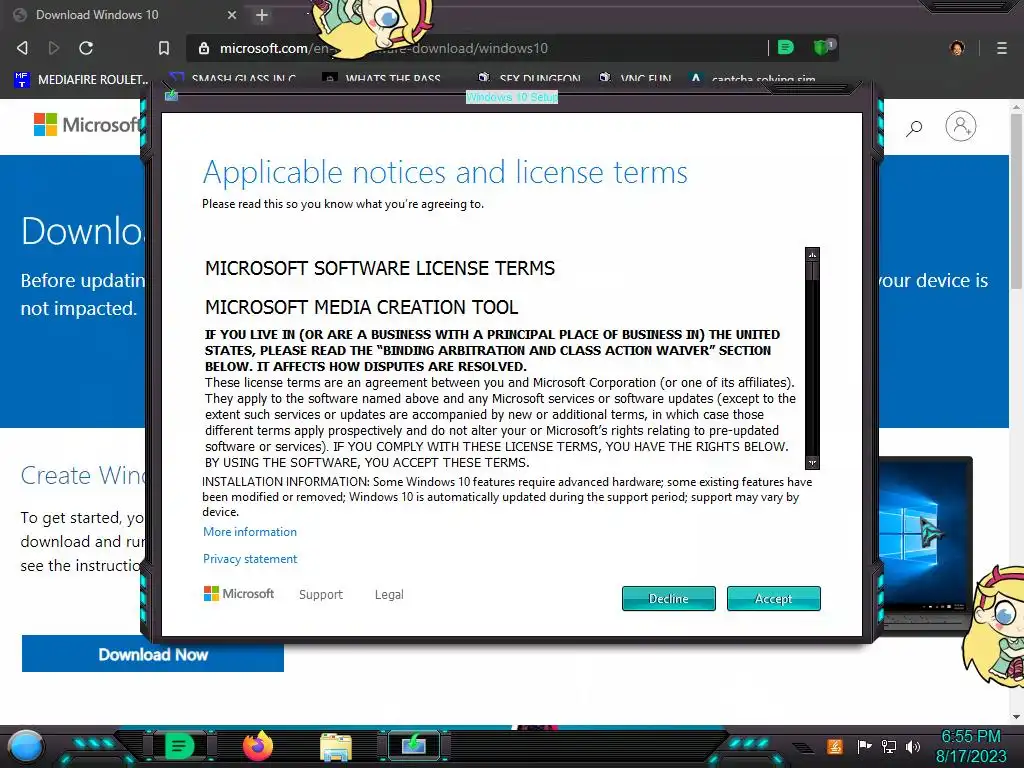
Task: Open the Support link in Setup footer
Action: click(x=321, y=594)
